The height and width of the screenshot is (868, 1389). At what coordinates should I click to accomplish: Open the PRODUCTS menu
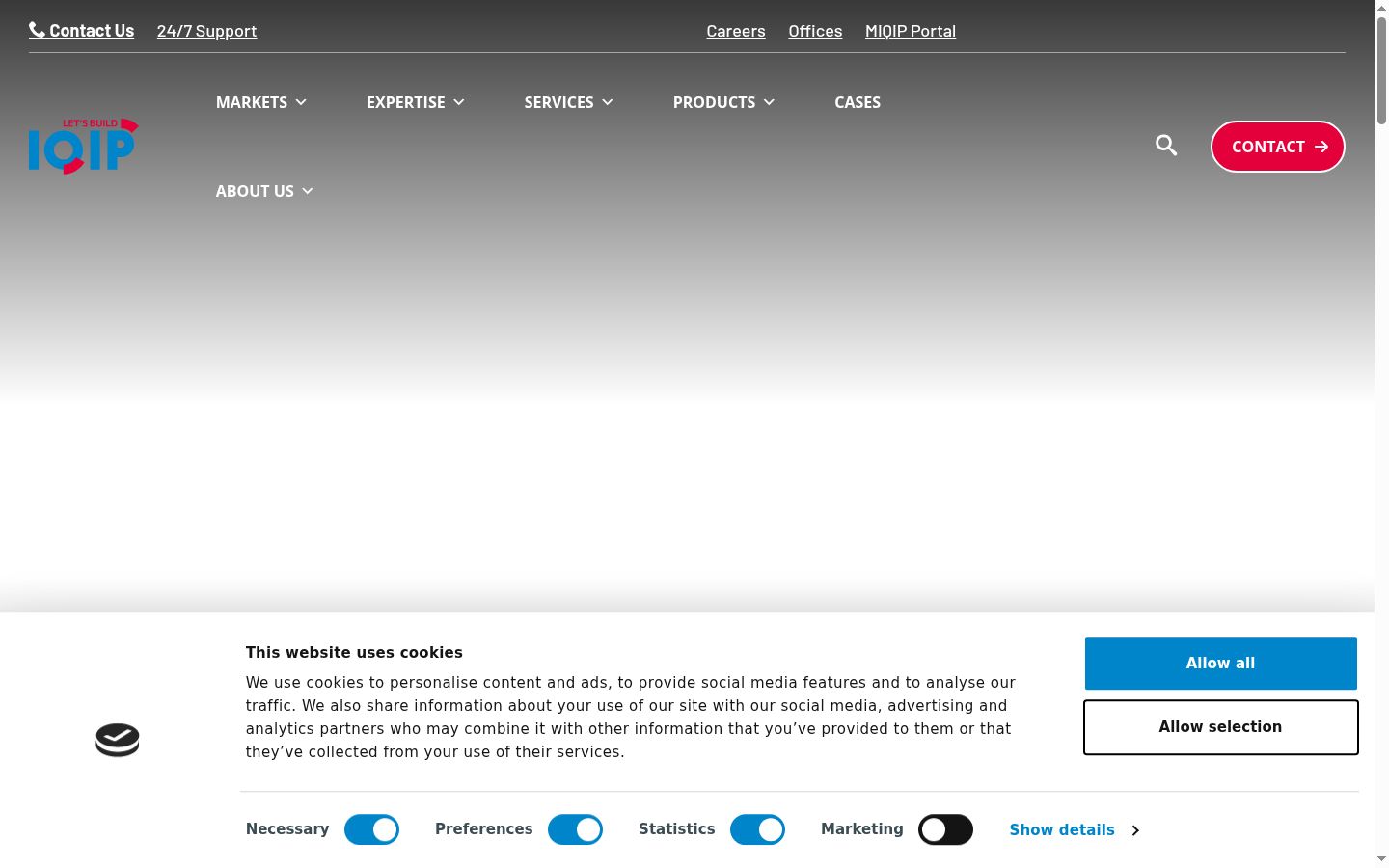(724, 102)
